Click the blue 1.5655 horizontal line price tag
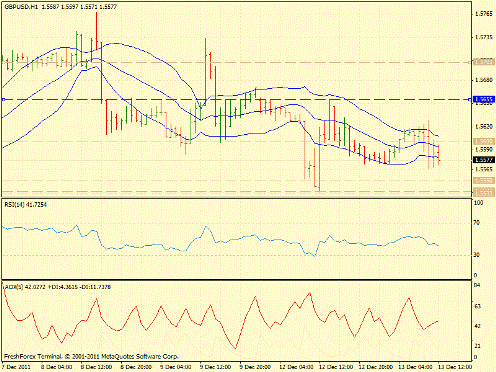 coord(484,99)
